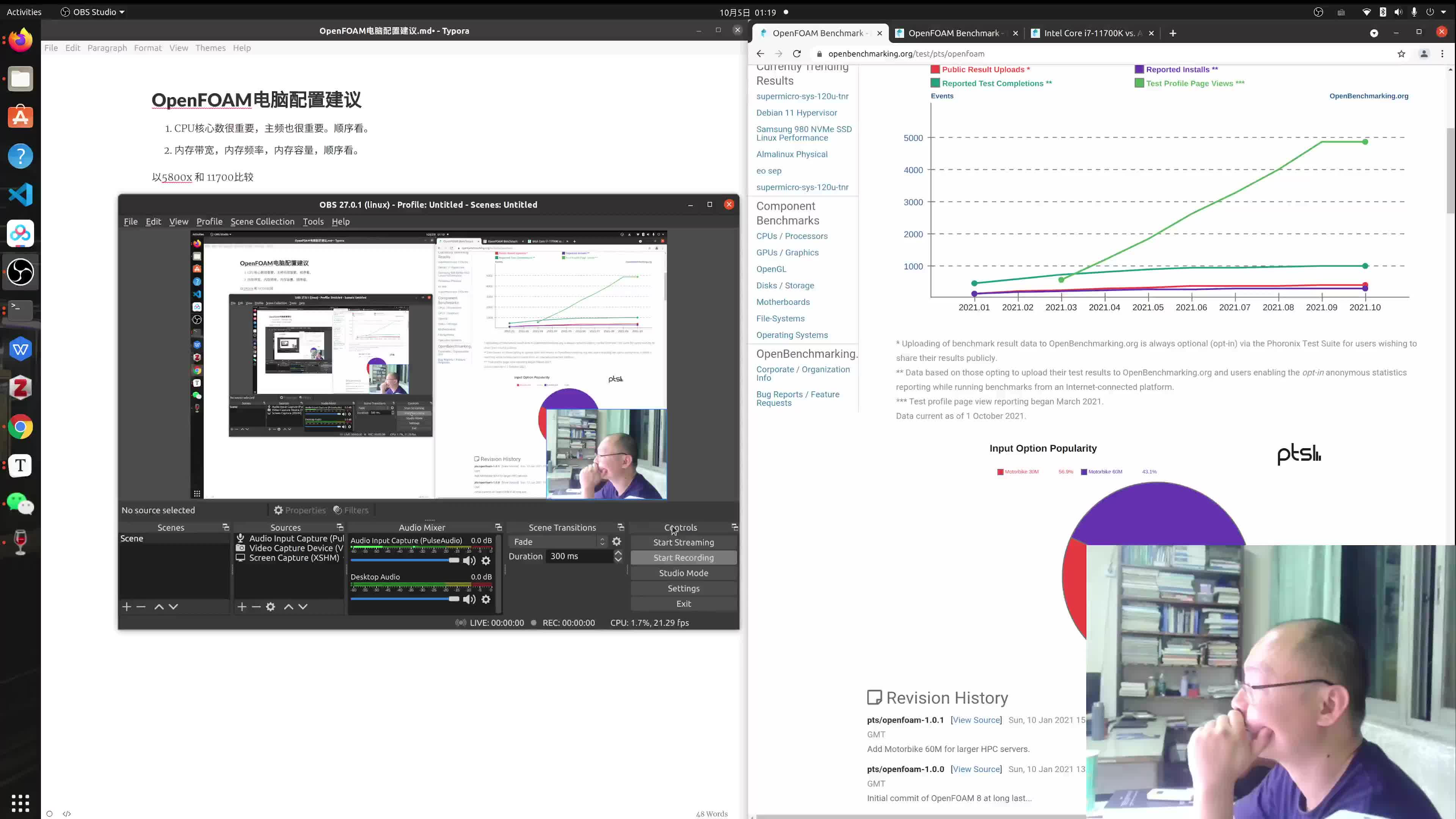Adjust Audio Input Capture volume slider

point(405,560)
